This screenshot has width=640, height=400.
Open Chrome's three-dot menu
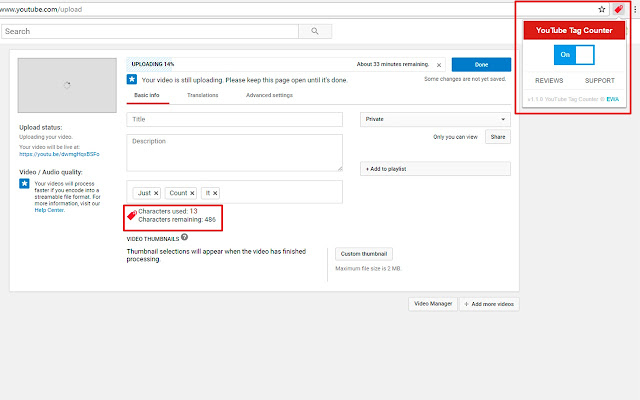tap(635, 9)
